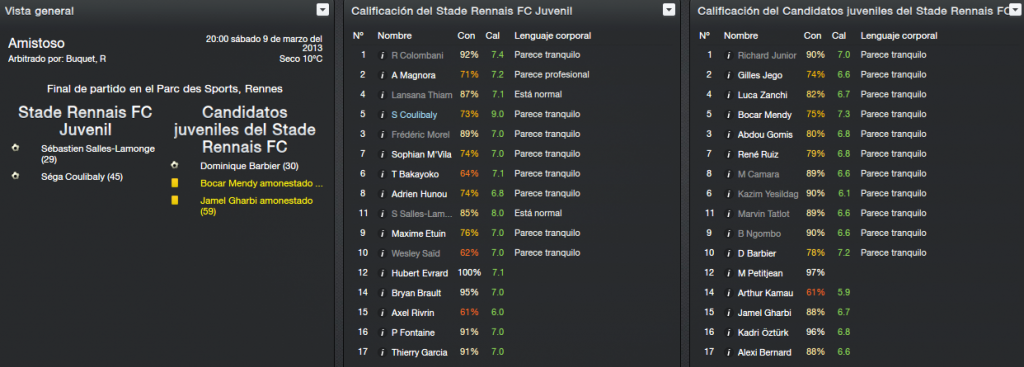Click Sébastien Salles-Lamonge goal entry
Screen dimensions: 1024x367
pyautogui.click(x=97, y=153)
